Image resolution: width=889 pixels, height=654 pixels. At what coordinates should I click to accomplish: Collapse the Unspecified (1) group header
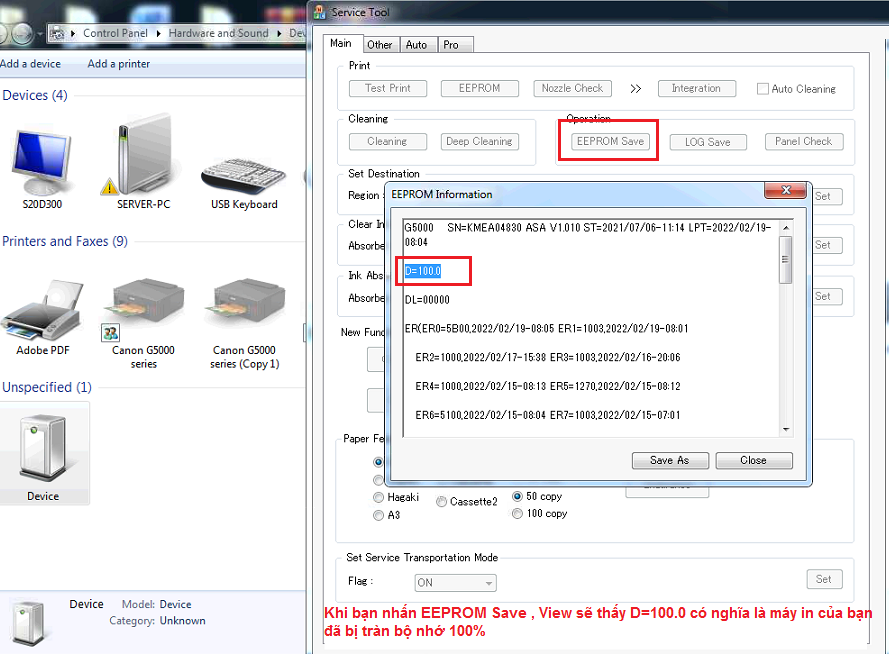tap(46, 387)
